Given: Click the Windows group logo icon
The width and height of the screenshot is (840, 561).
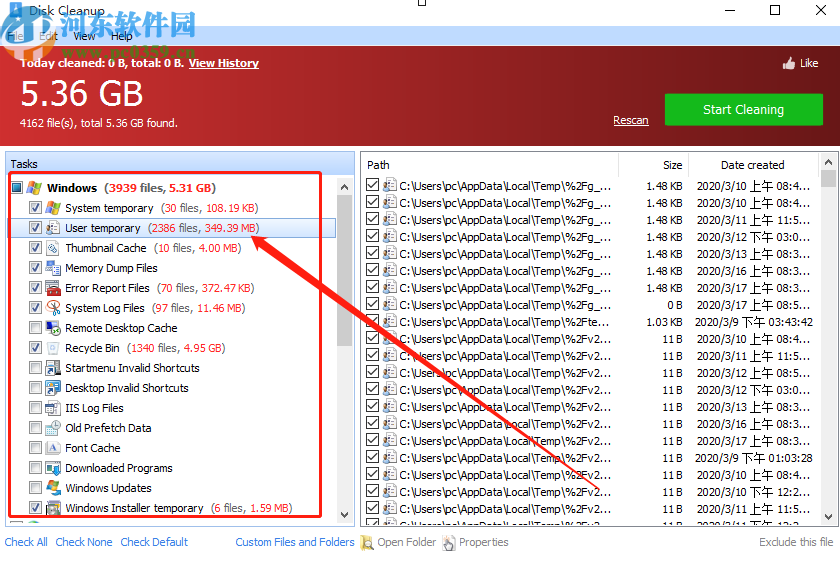Looking at the screenshot, I should coord(34,188).
